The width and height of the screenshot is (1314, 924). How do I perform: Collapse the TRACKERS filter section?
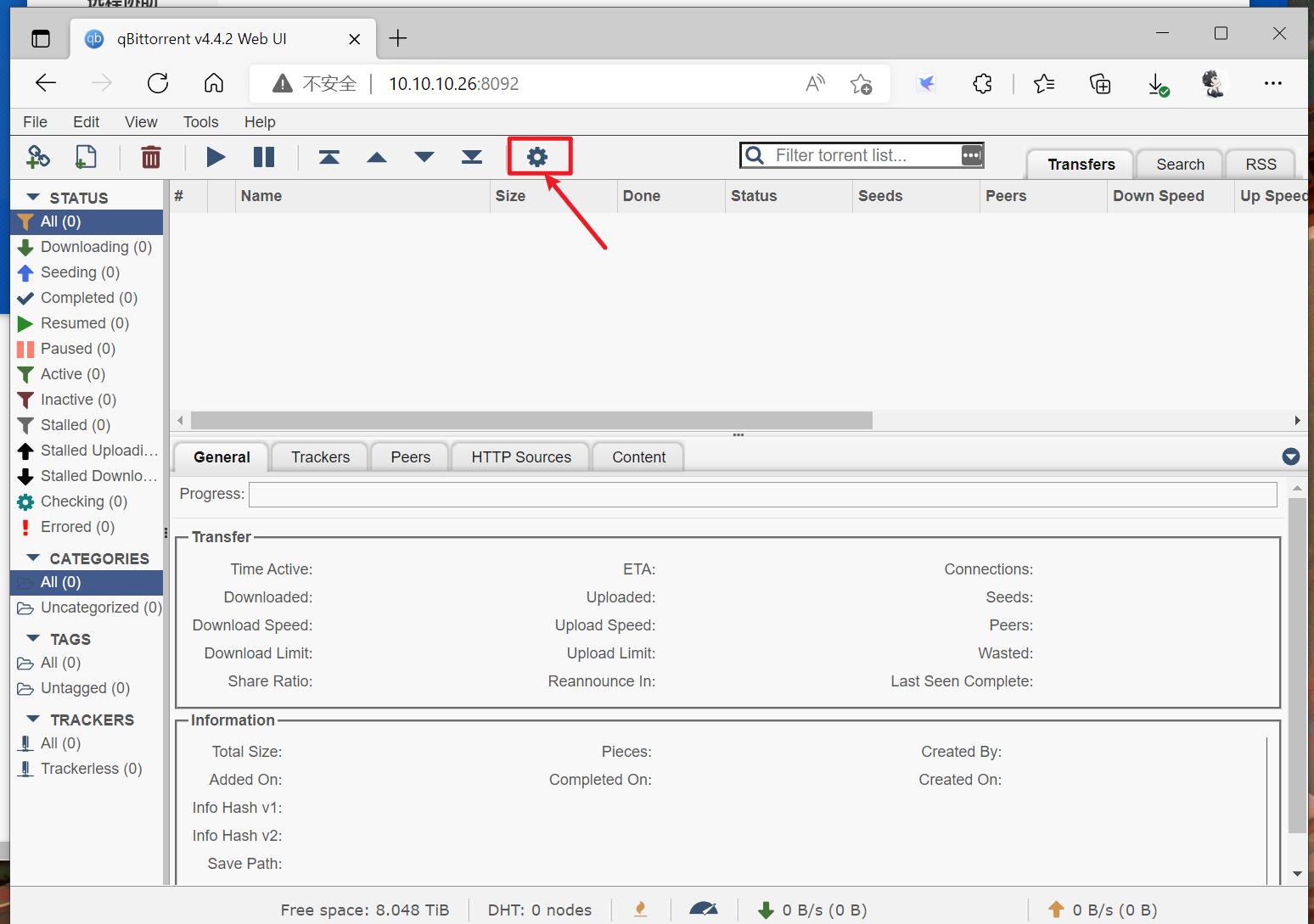tap(34, 720)
